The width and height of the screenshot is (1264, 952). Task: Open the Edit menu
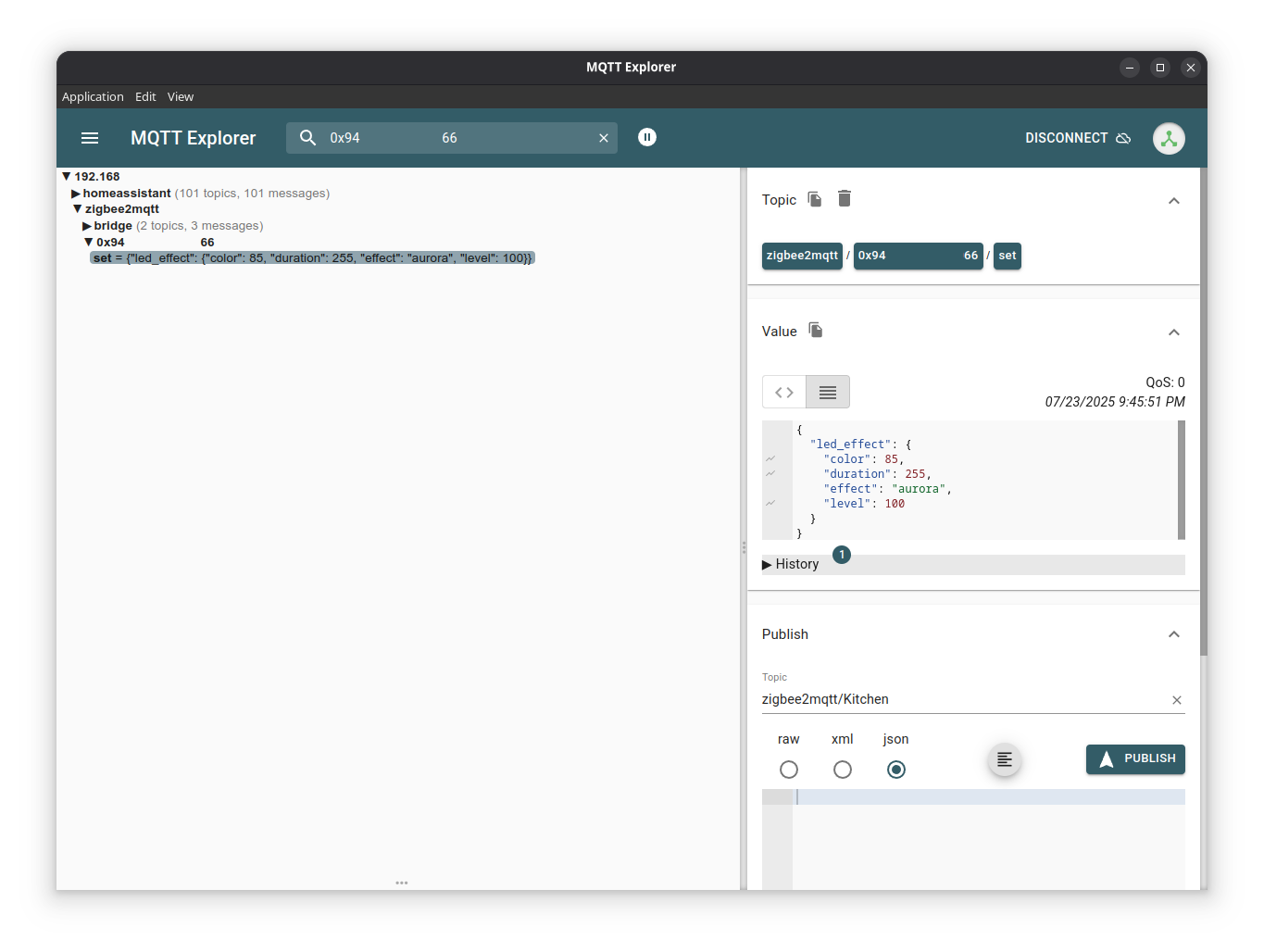click(x=145, y=96)
